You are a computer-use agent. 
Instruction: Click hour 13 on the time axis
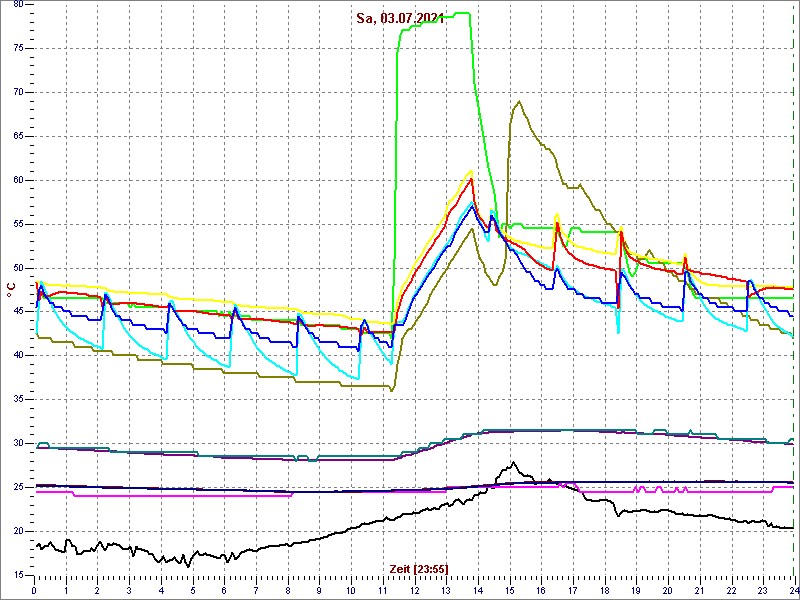(446, 591)
